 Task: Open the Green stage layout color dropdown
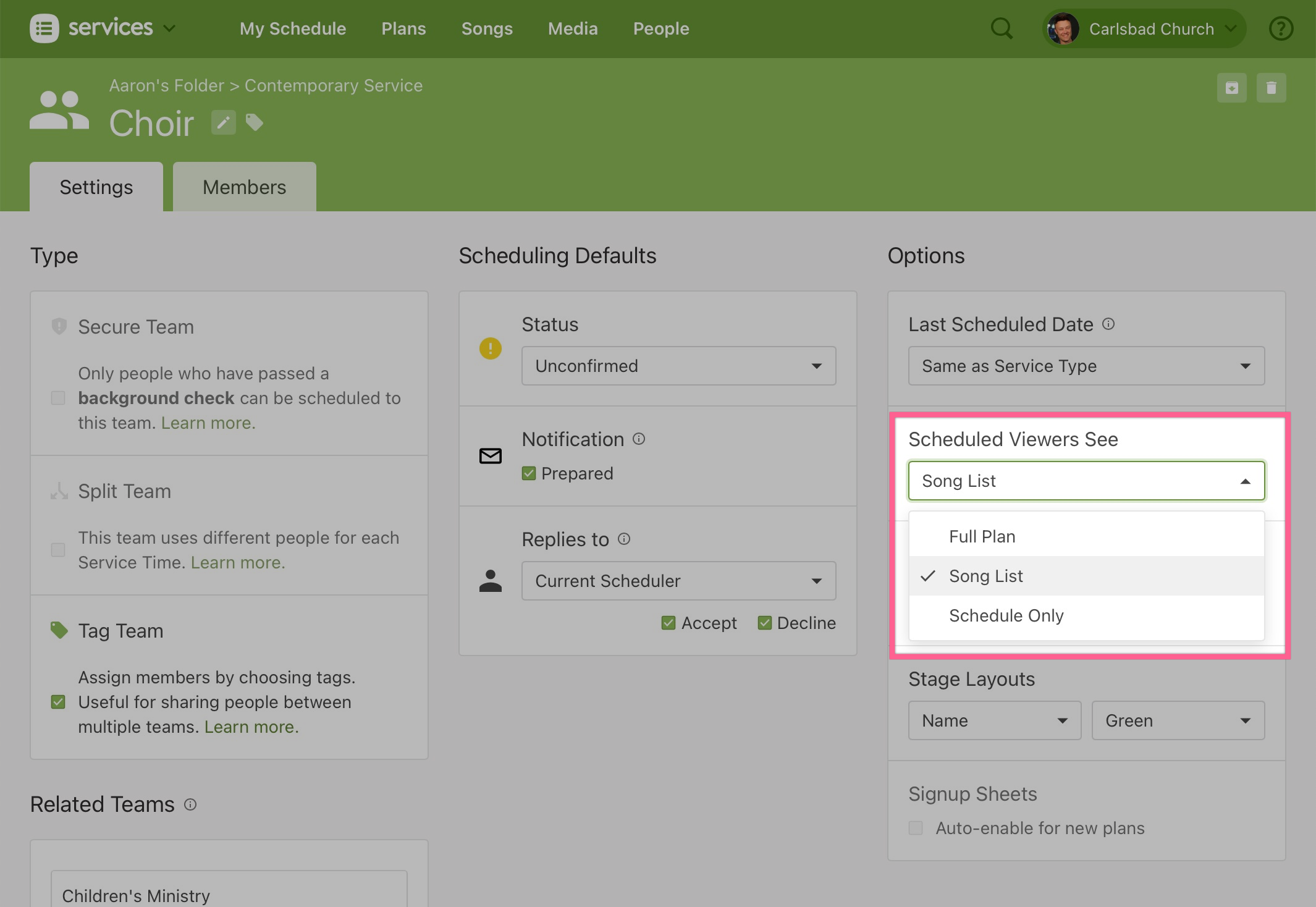[x=1178, y=720]
